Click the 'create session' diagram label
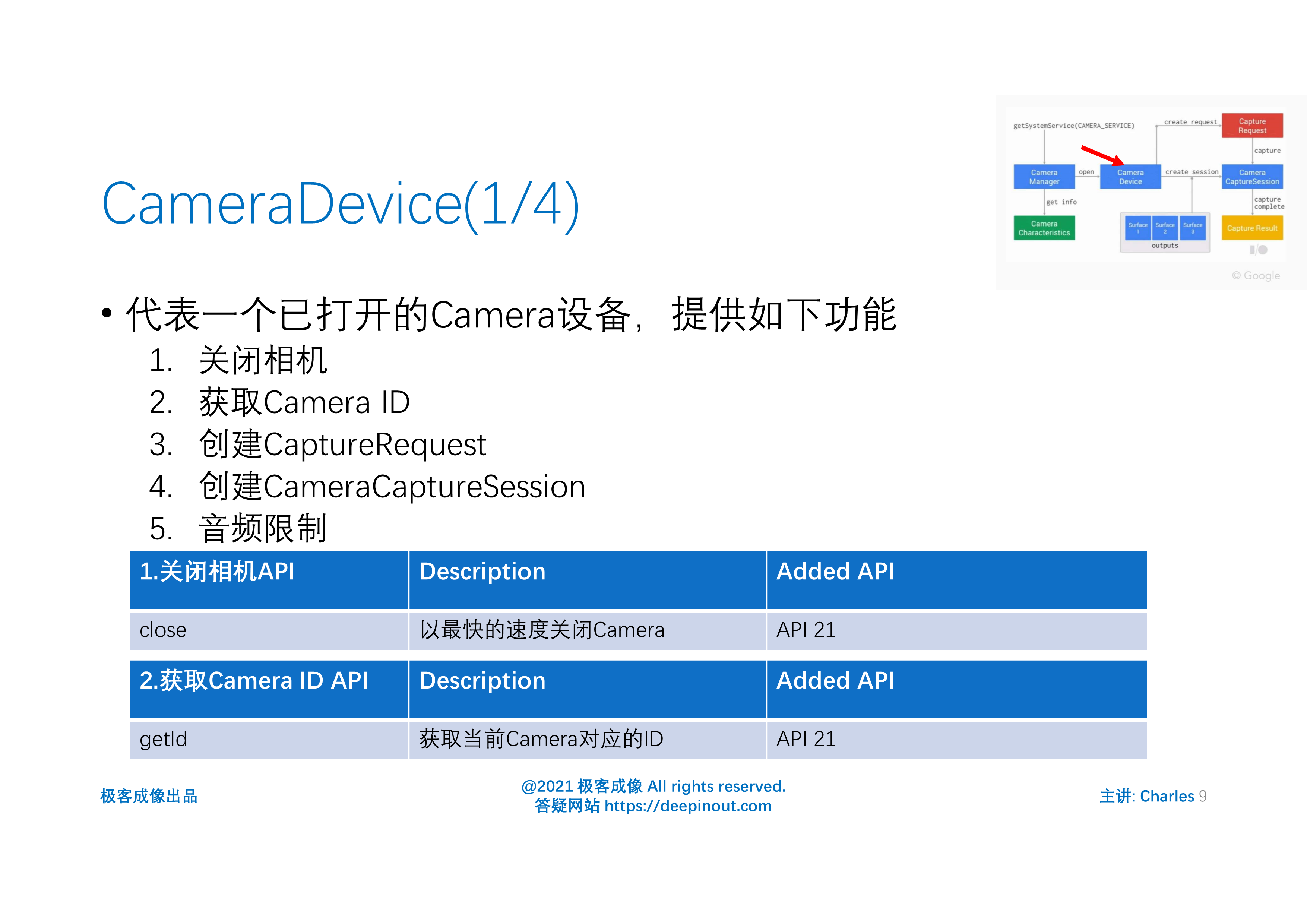This screenshot has height=924, width=1307. click(x=1192, y=172)
